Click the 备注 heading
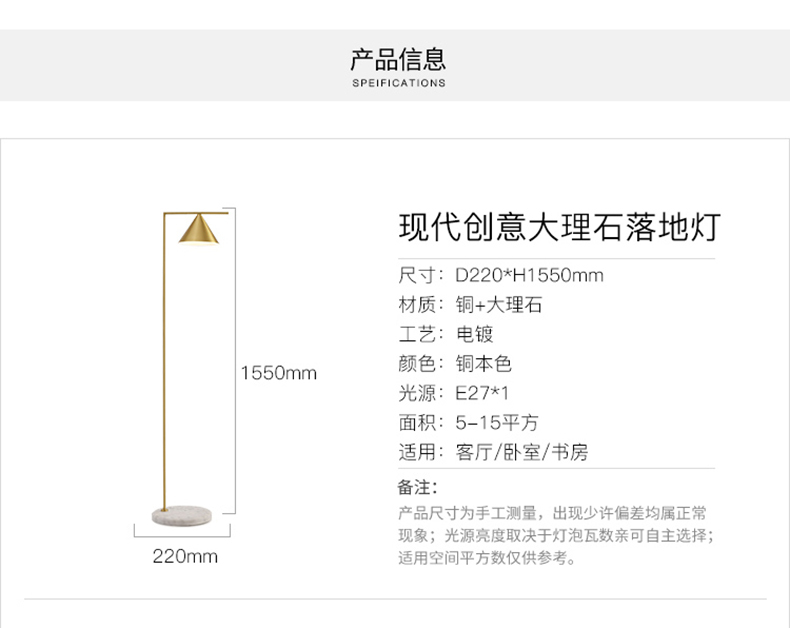The width and height of the screenshot is (790, 628). click(x=418, y=488)
